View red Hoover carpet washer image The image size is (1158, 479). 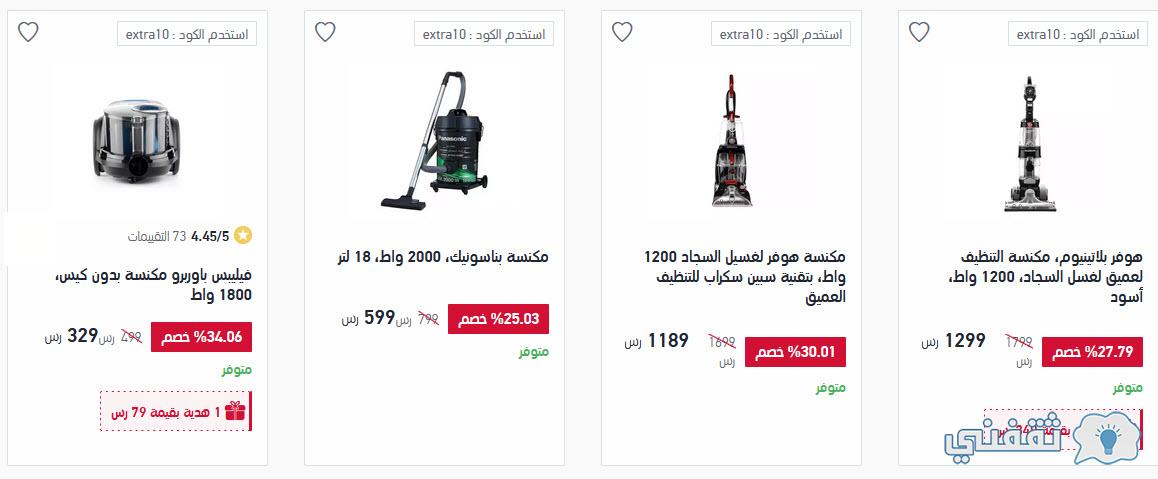pyautogui.click(x=731, y=140)
